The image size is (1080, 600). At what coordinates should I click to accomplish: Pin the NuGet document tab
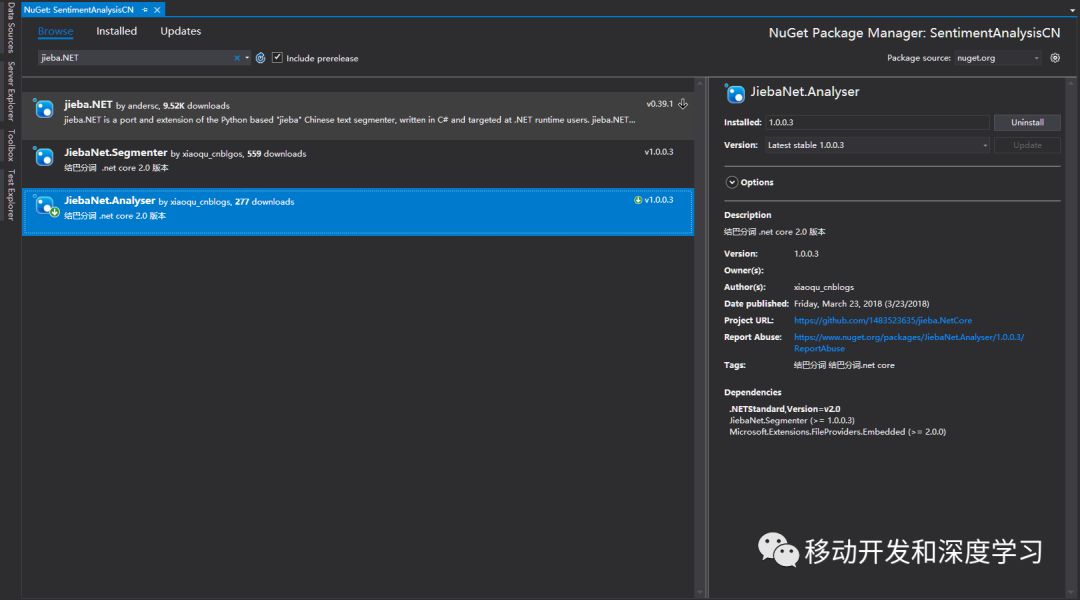pos(145,10)
